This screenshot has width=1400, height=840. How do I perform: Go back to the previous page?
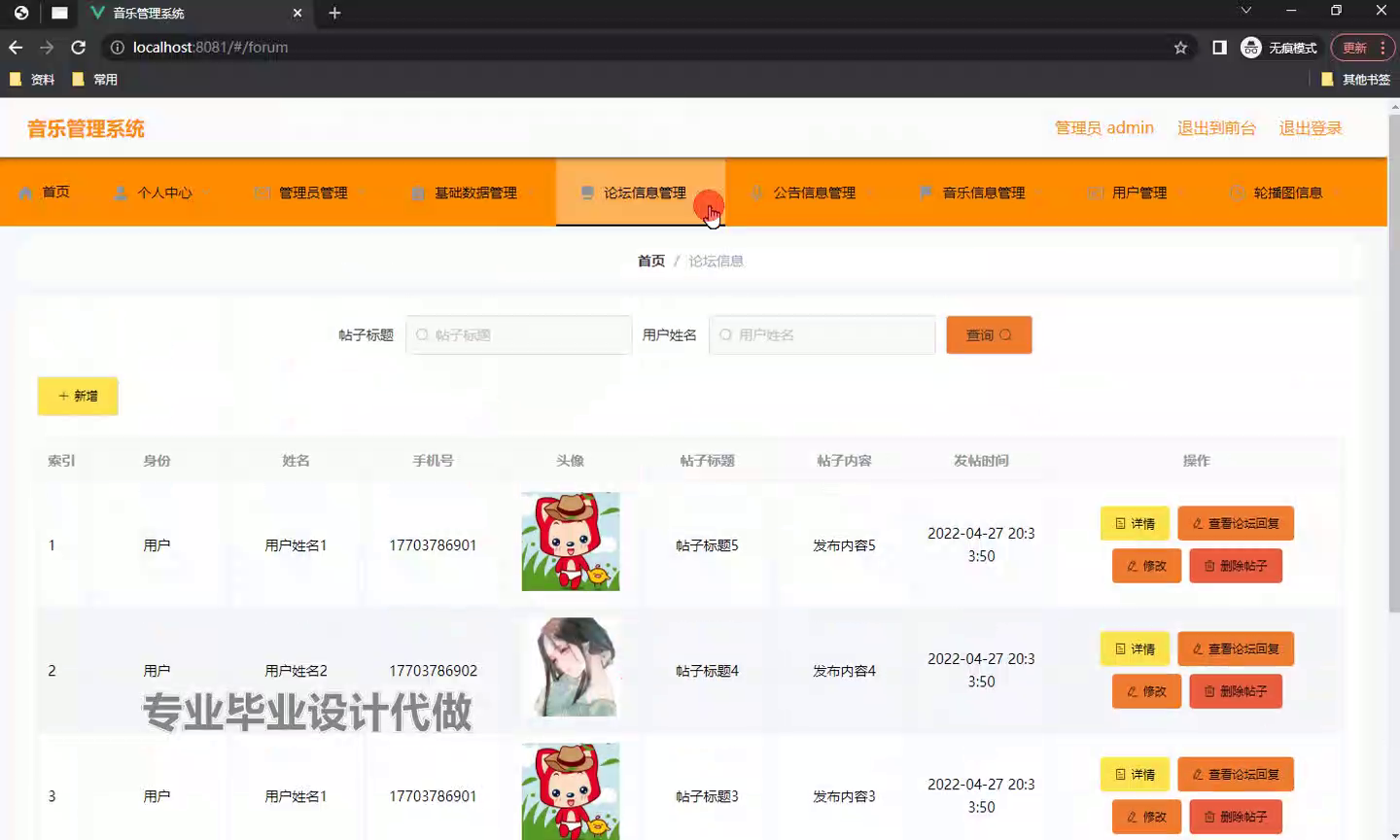[x=16, y=48]
